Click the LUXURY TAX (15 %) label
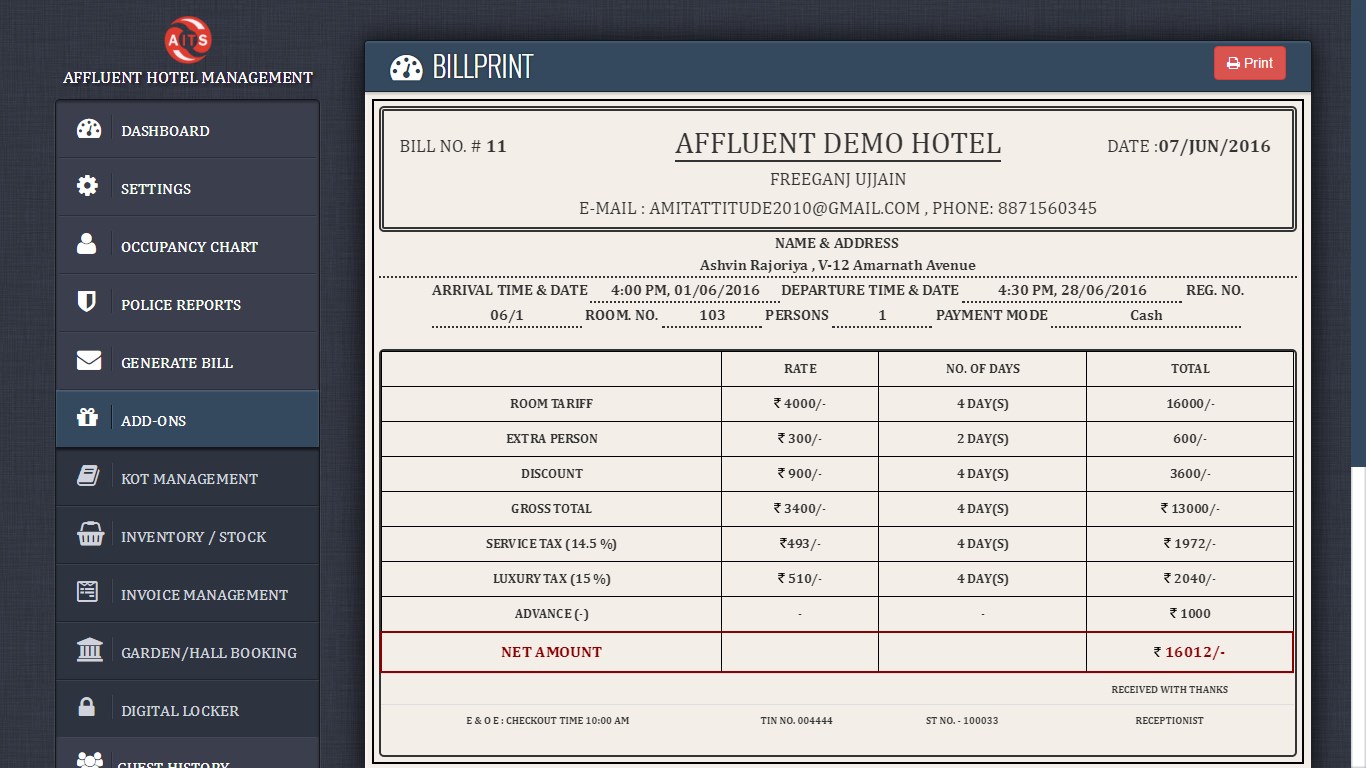 pos(551,579)
